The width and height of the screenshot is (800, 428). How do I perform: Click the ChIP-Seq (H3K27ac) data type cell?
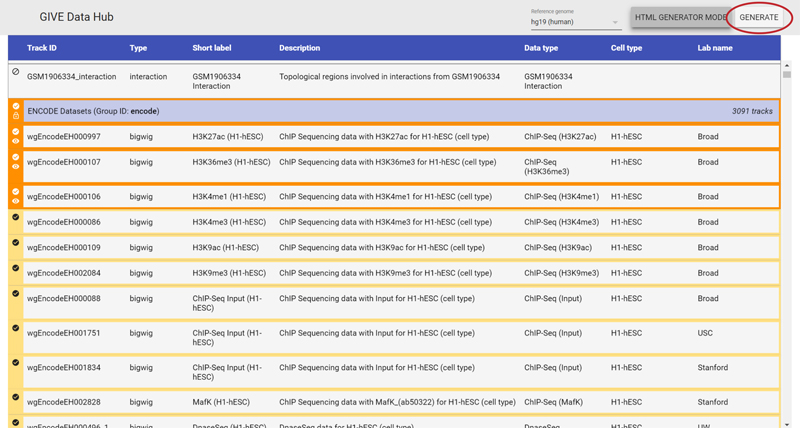[x=560, y=137]
